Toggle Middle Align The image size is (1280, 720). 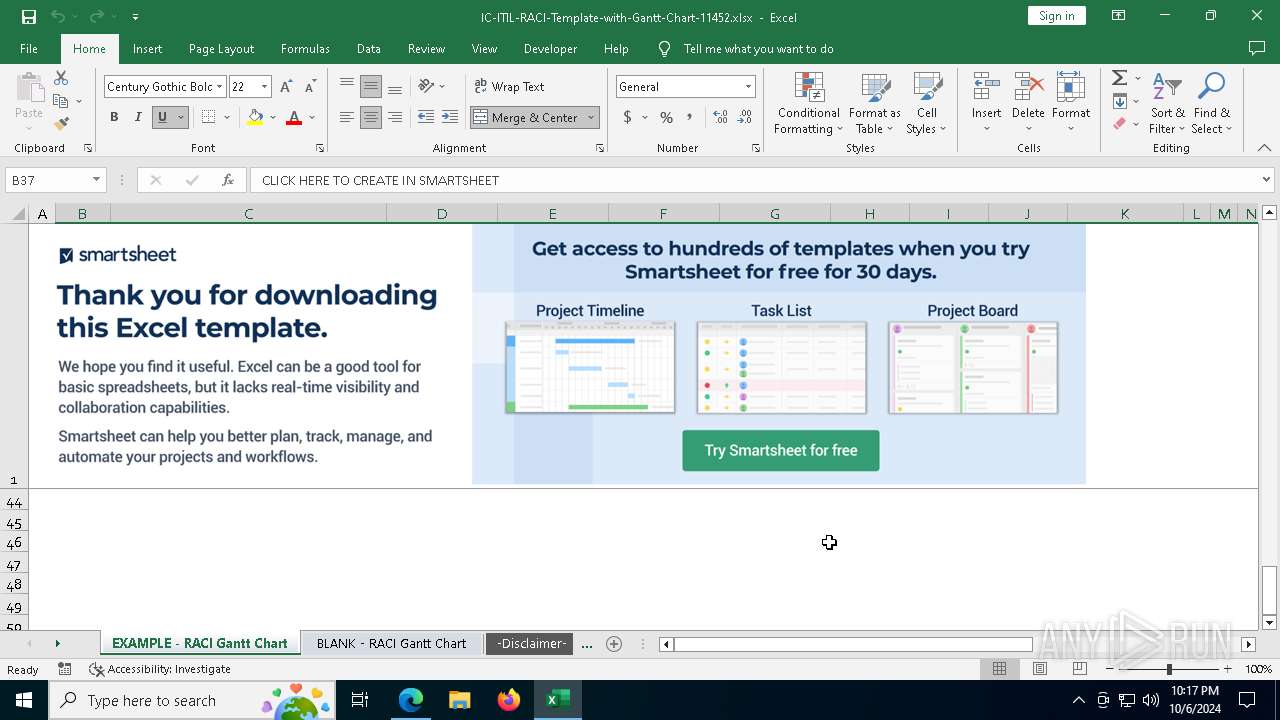(371, 86)
